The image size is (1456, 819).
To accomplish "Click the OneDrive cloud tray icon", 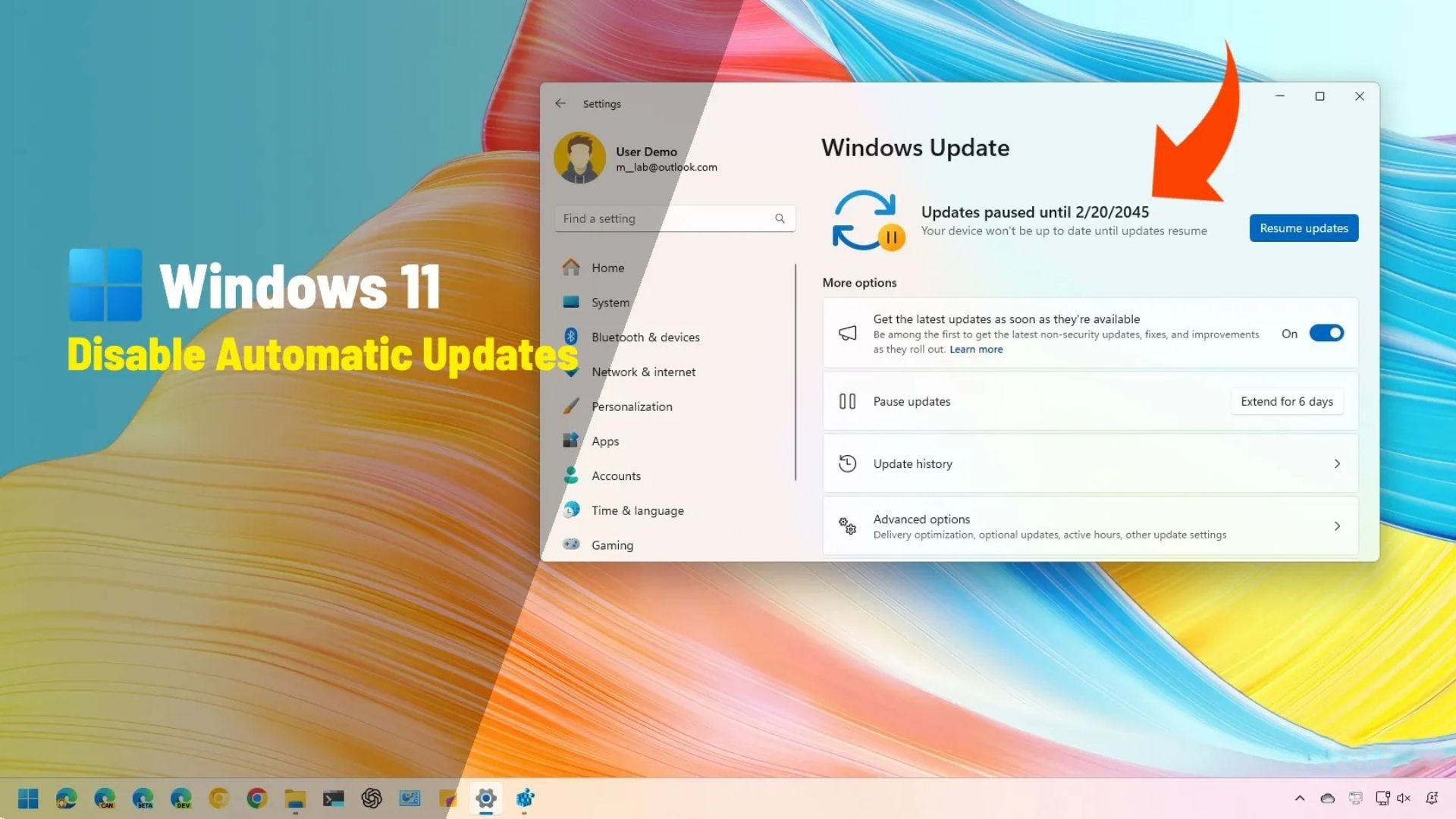I will coord(1328,799).
